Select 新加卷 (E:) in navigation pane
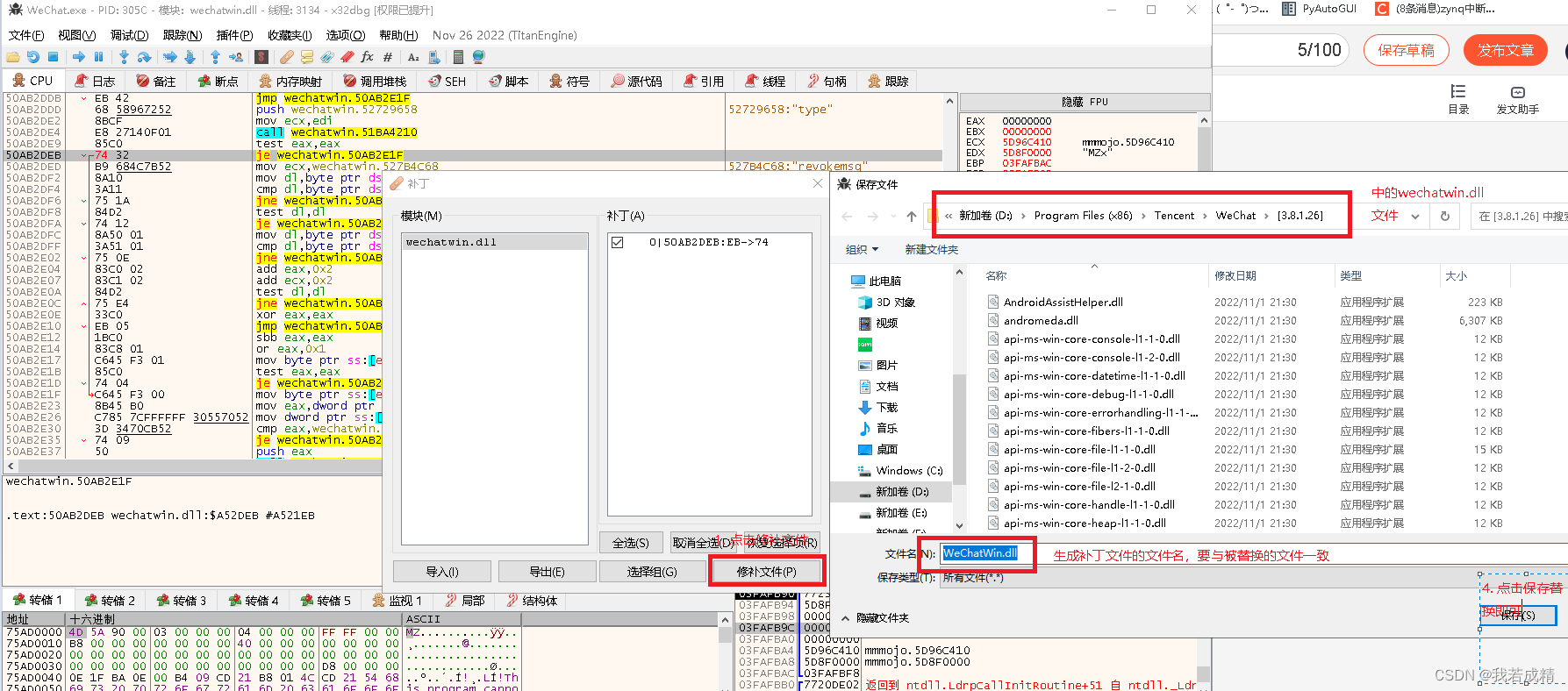This screenshot has width=1568, height=691. pyautogui.click(x=901, y=513)
